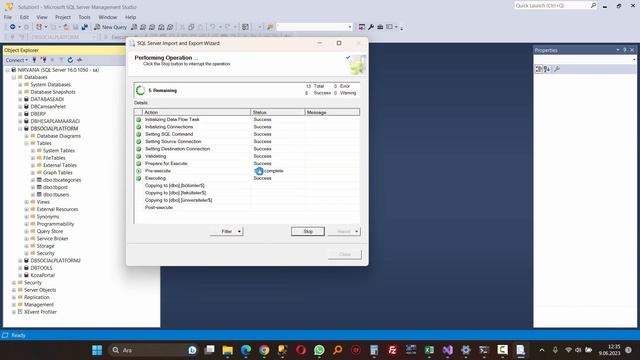Image resolution: width=640 pixels, height=360 pixels.
Task: Select the dbo.tbpost table
Action: coord(56,187)
